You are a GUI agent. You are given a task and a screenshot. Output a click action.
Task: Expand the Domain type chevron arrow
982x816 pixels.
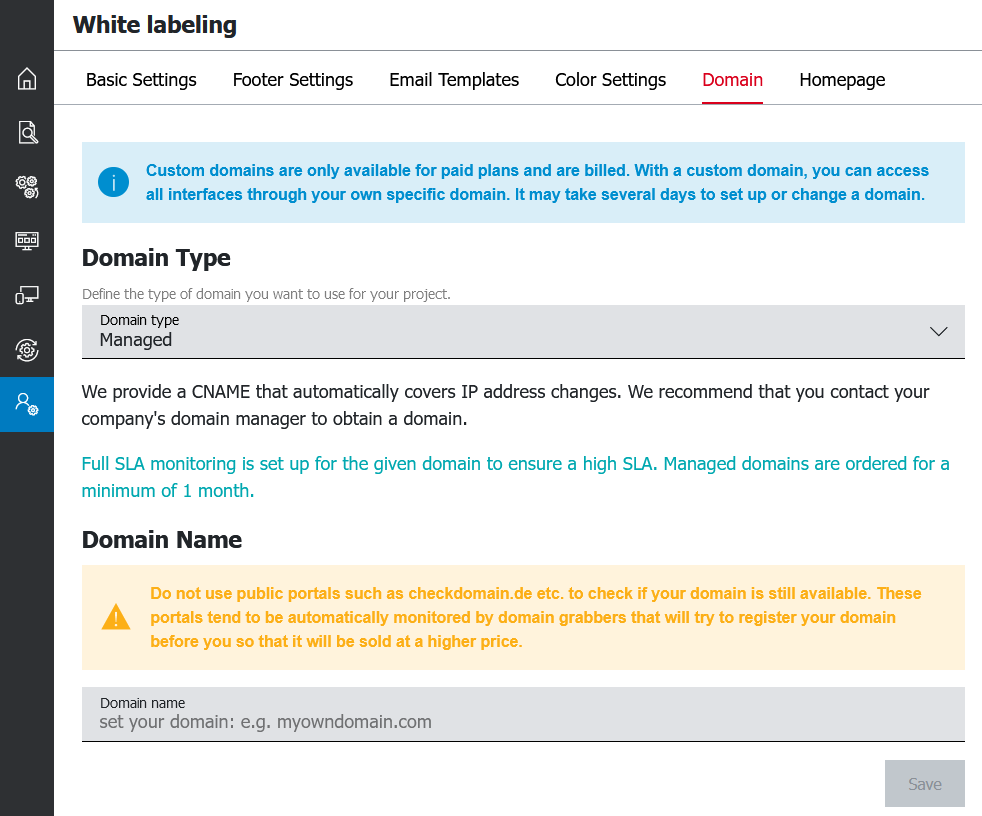[938, 331]
